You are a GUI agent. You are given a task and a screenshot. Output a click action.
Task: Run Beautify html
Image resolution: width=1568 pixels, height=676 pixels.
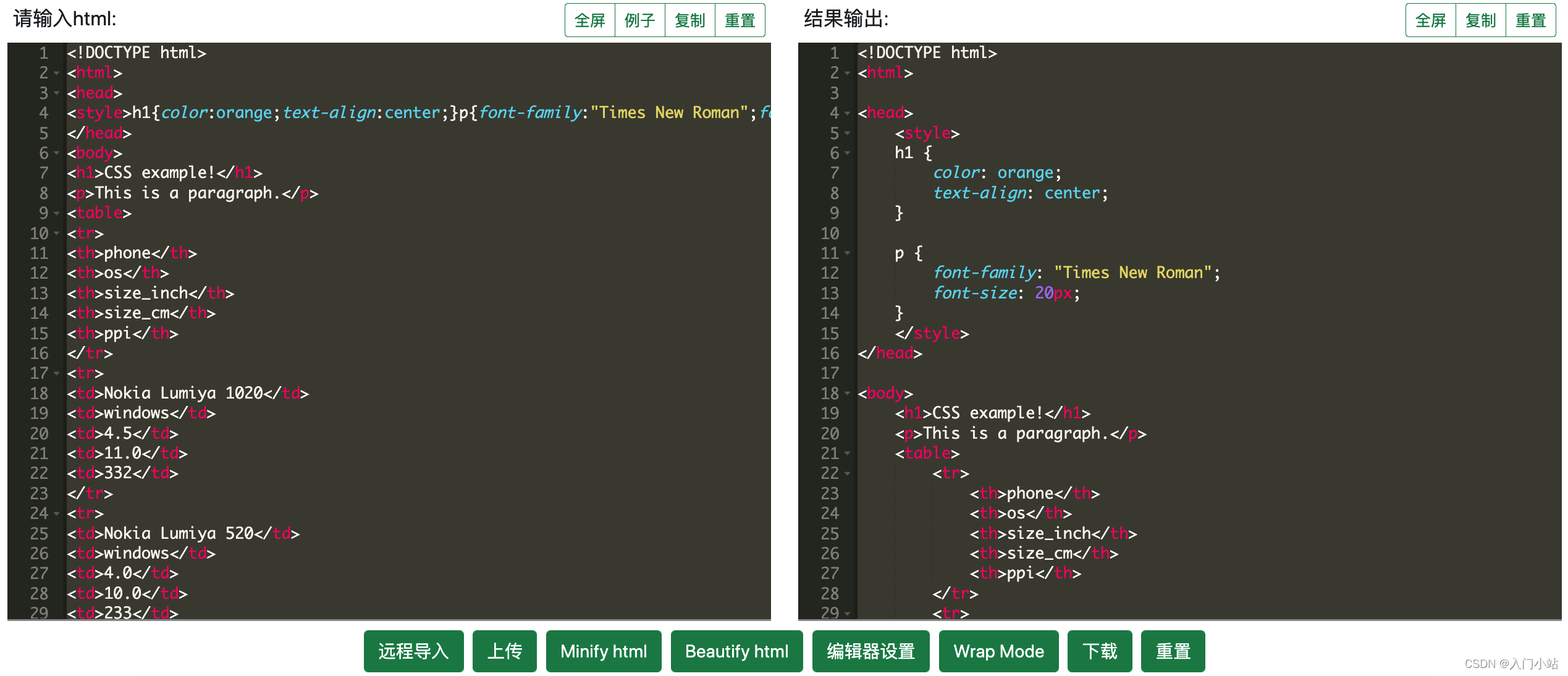click(x=736, y=651)
